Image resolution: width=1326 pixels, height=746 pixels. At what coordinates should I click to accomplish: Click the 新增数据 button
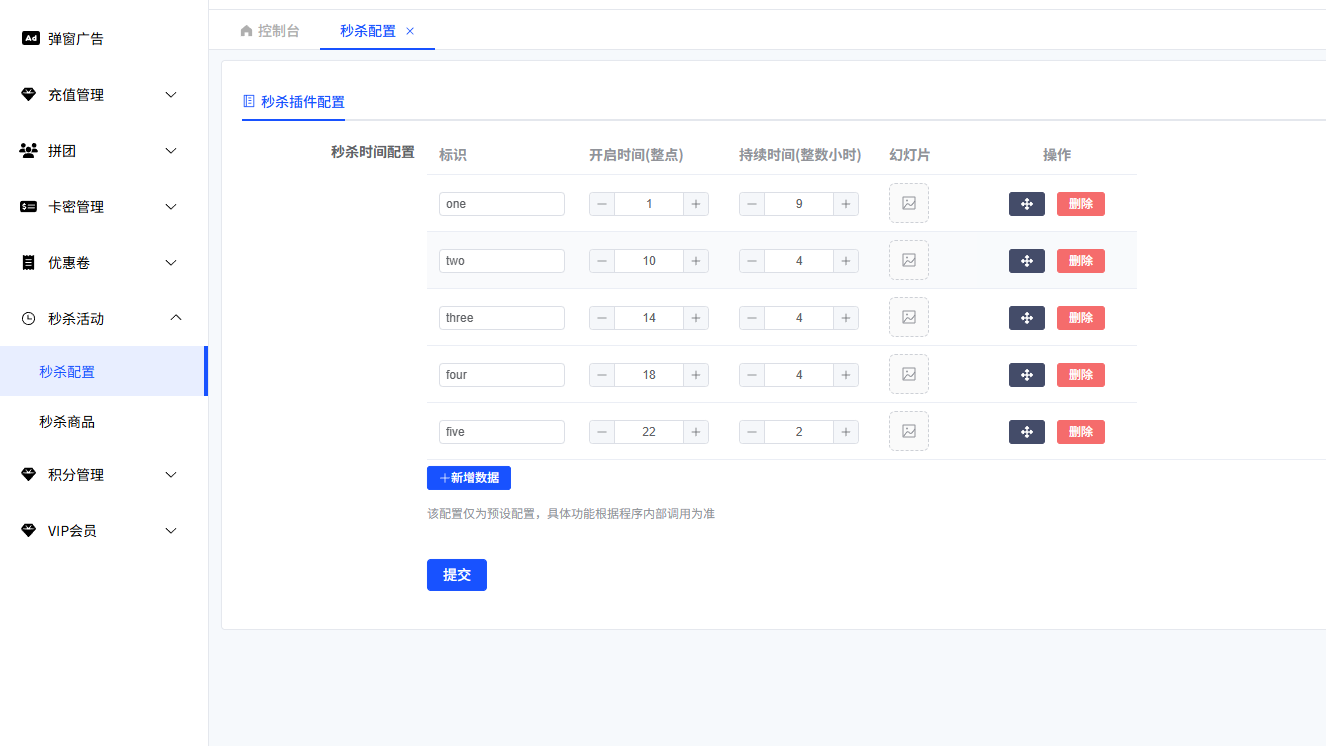click(x=468, y=478)
